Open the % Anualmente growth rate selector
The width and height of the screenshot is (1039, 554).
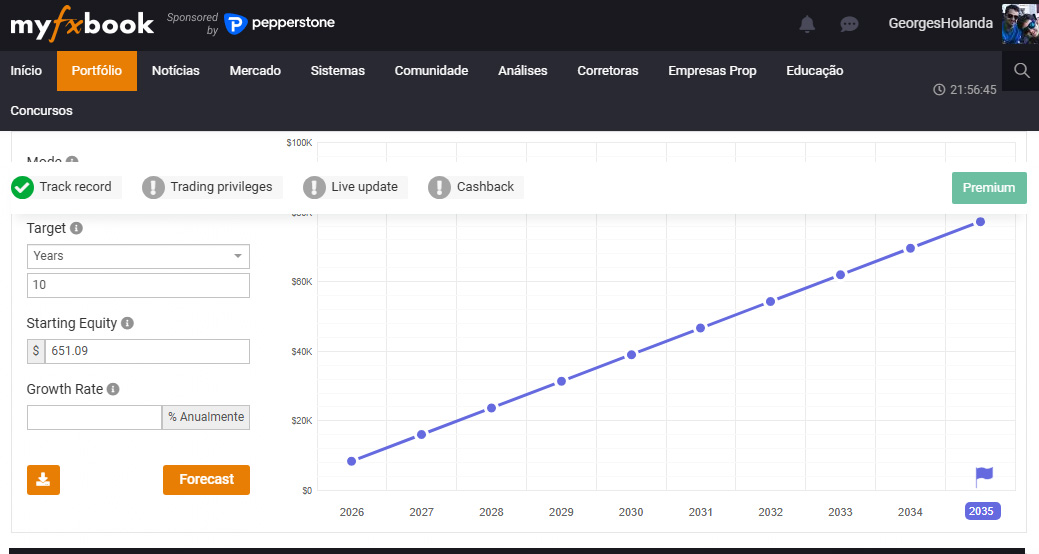pyautogui.click(x=206, y=417)
